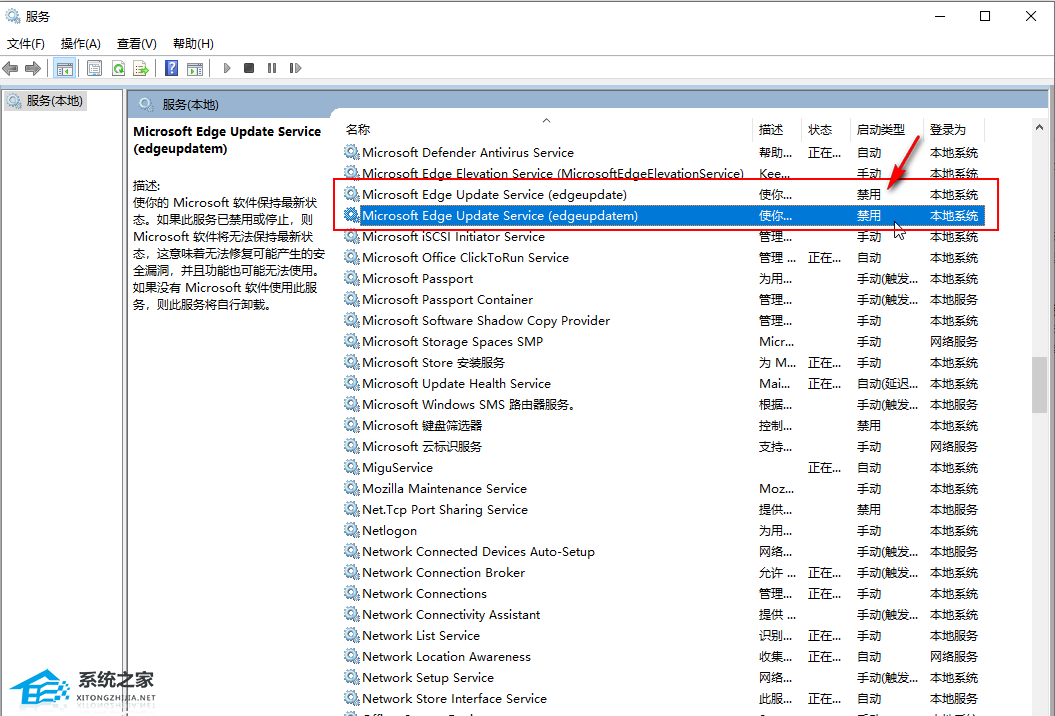Open Help via the blue question-mark icon

click(x=172, y=68)
